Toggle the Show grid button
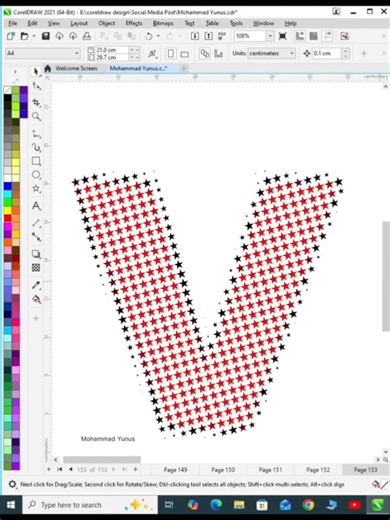Screen dimensions: 390x520 point(313,36)
